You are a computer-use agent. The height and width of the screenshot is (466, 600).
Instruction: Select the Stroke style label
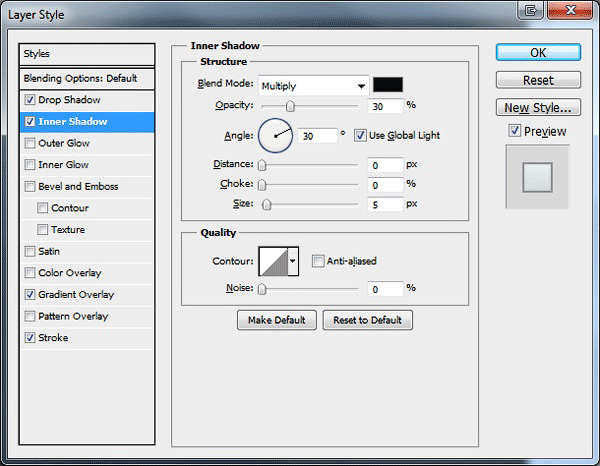53,338
